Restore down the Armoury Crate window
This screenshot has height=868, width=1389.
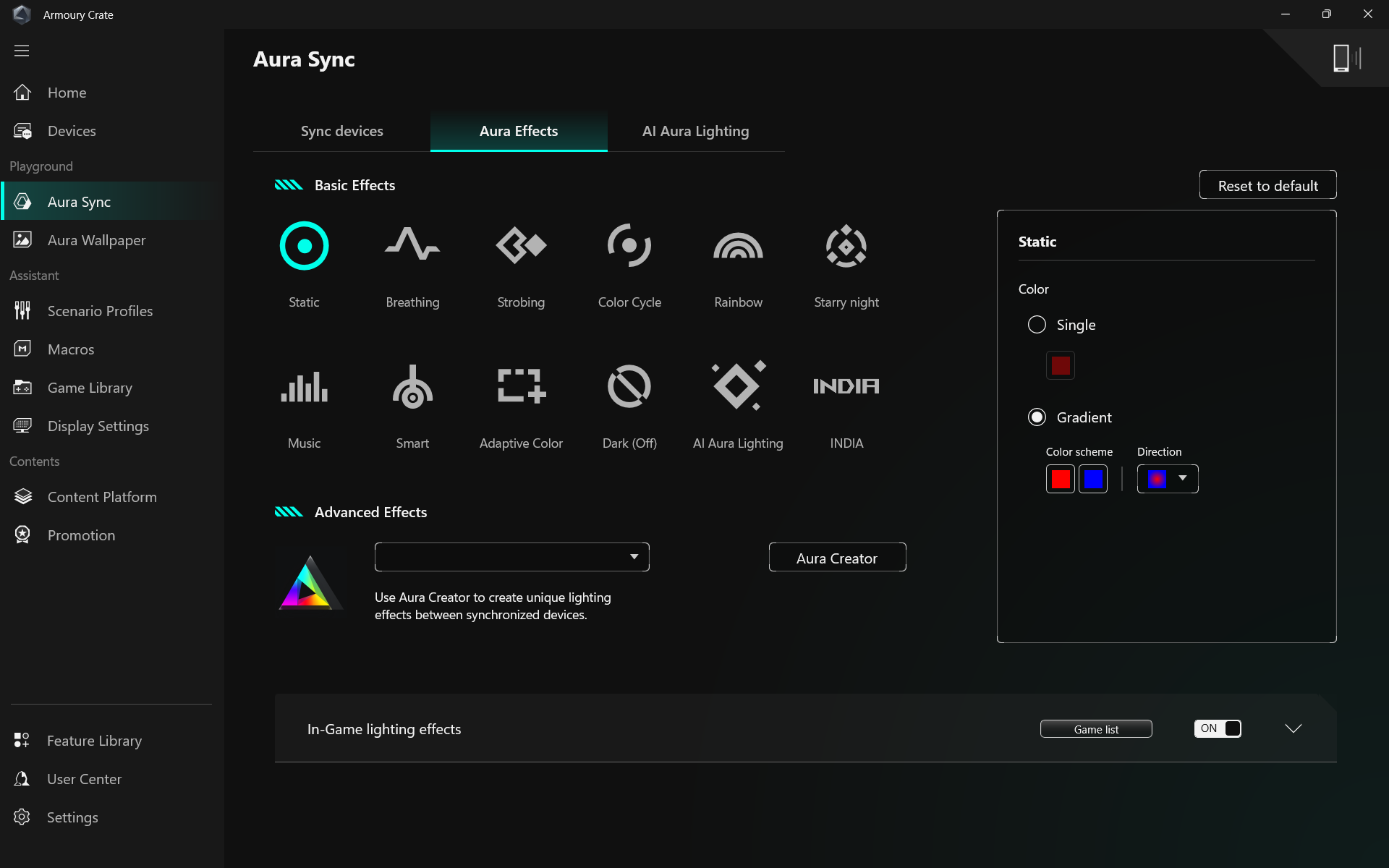point(1326,14)
